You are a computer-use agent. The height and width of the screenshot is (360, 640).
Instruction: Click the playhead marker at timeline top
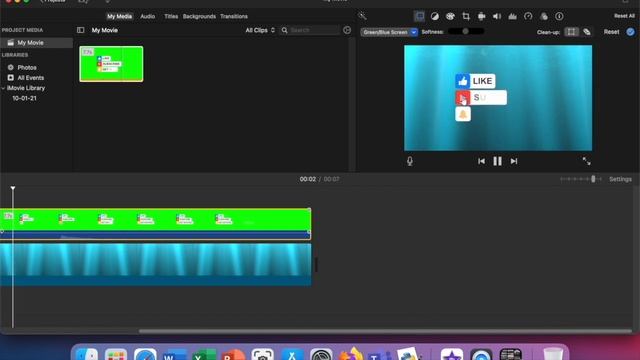click(13, 188)
